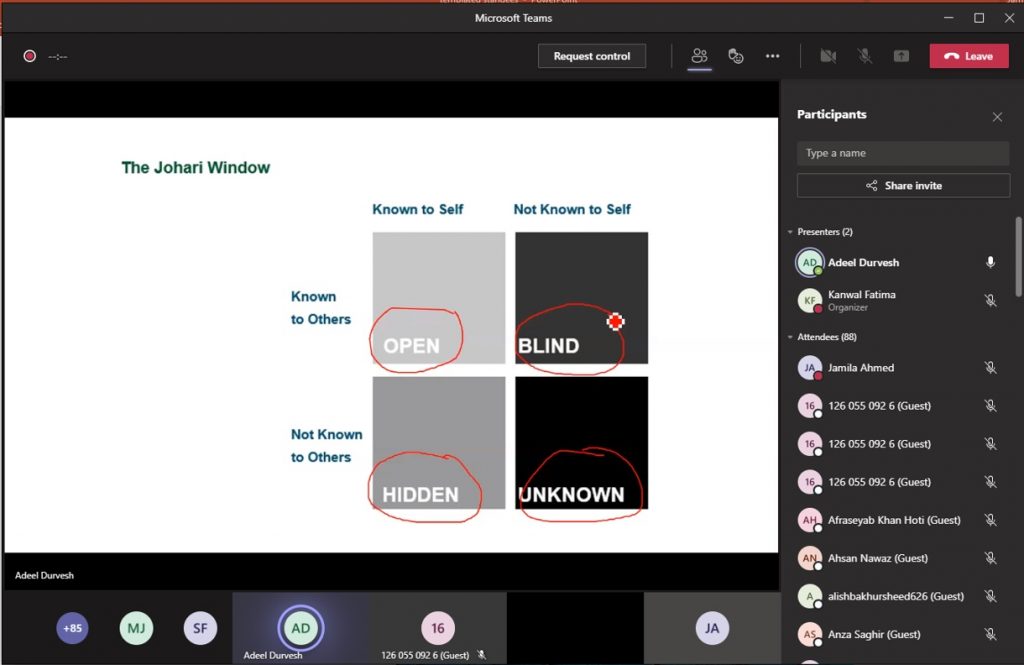Image resolution: width=1024 pixels, height=665 pixels.
Task: Leave the meeting with Leave button
Action: pyautogui.click(x=969, y=56)
